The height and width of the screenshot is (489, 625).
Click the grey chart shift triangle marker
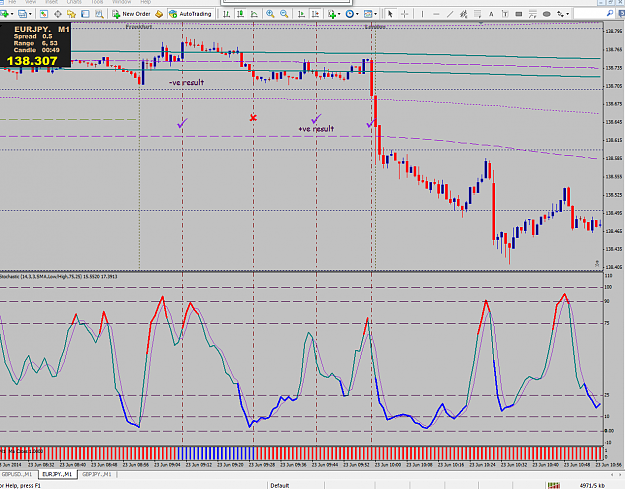point(481,23)
